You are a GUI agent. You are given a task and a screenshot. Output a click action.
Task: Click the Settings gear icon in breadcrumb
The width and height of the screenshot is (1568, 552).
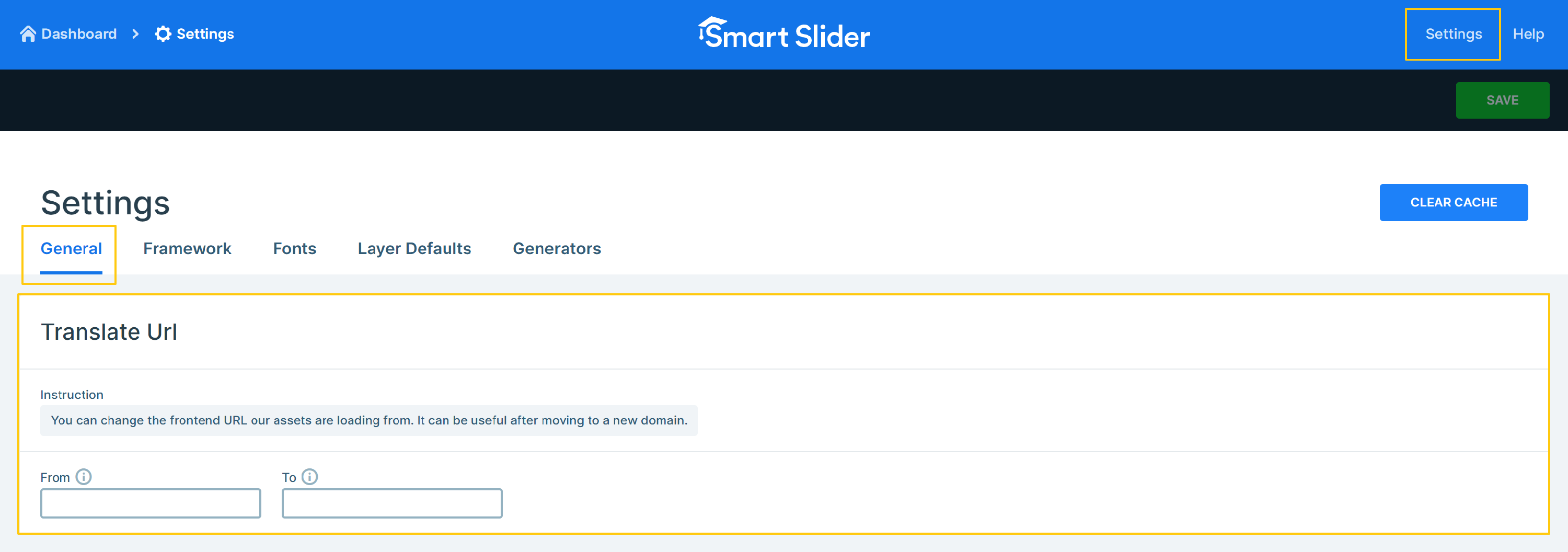pyautogui.click(x=163, y=34)
